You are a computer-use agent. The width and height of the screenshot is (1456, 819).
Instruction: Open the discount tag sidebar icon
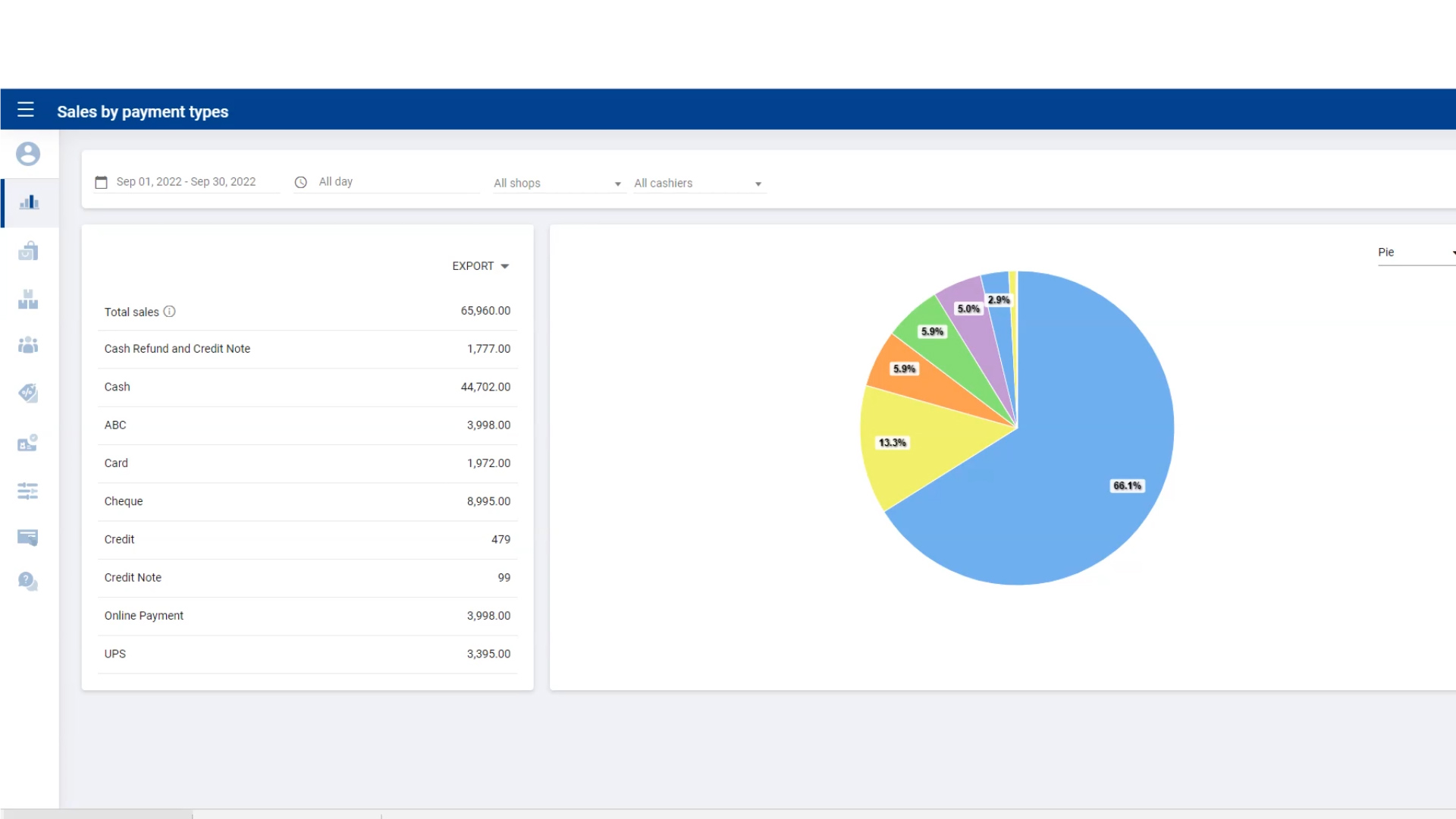[28, 393]
